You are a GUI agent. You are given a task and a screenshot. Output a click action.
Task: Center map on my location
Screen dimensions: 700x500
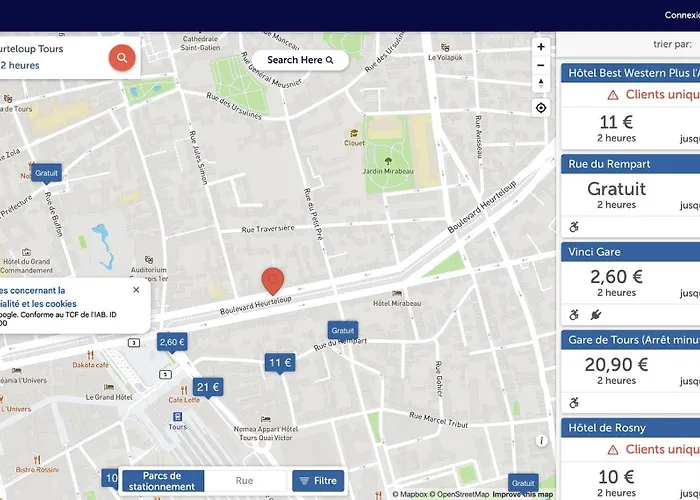pos(541,108)
